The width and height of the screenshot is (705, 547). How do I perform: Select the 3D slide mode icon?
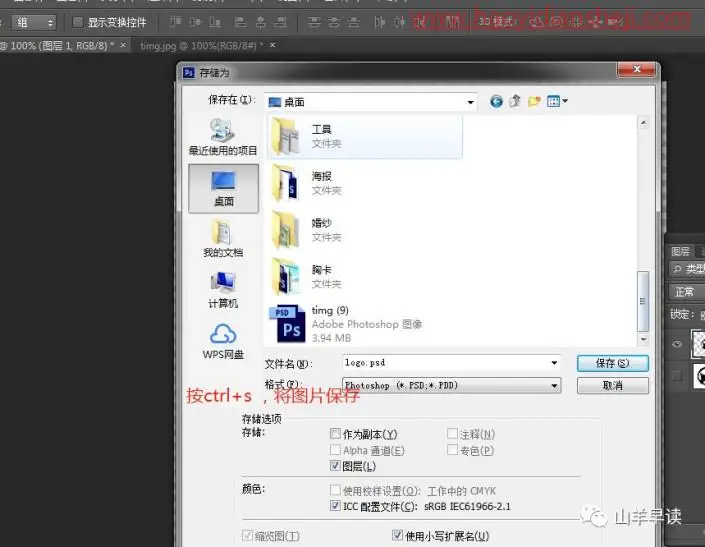point(596,22)
